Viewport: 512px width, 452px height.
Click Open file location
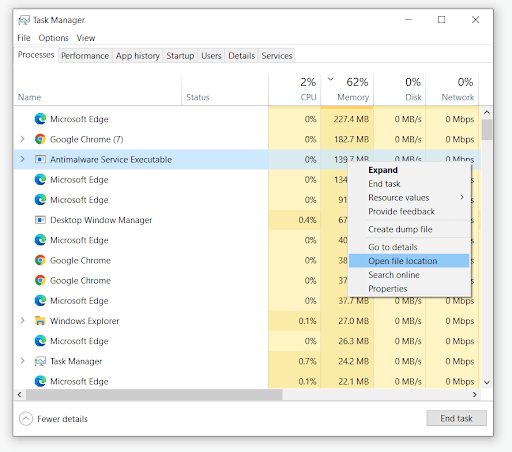tap(410, 261)
